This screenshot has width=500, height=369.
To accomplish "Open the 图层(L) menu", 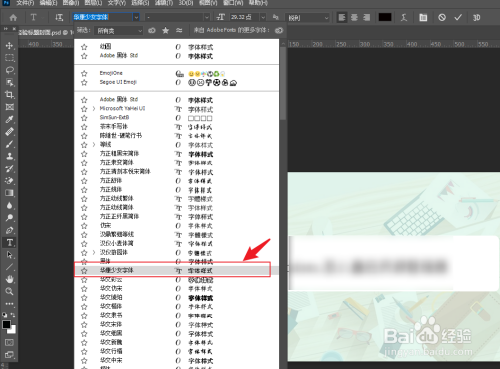I will (94, 3).
